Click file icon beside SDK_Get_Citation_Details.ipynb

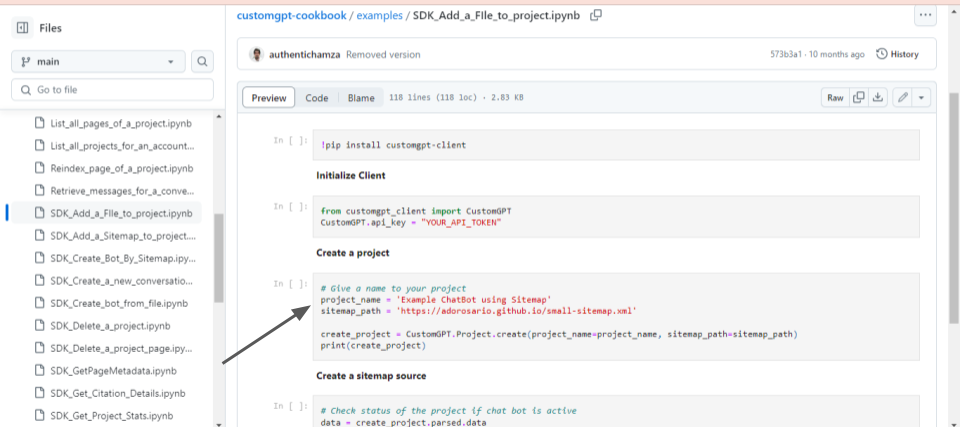tap(39, 393)
